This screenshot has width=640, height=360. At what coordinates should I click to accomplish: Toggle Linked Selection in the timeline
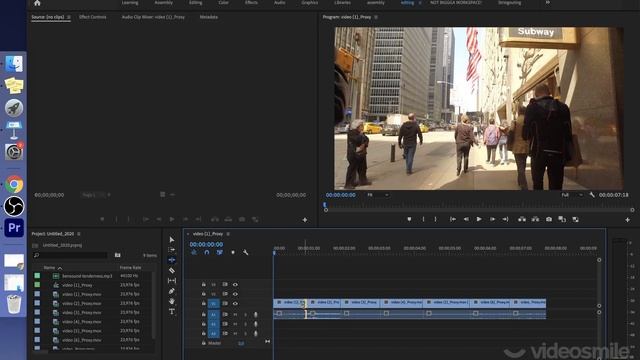point(220,253)
